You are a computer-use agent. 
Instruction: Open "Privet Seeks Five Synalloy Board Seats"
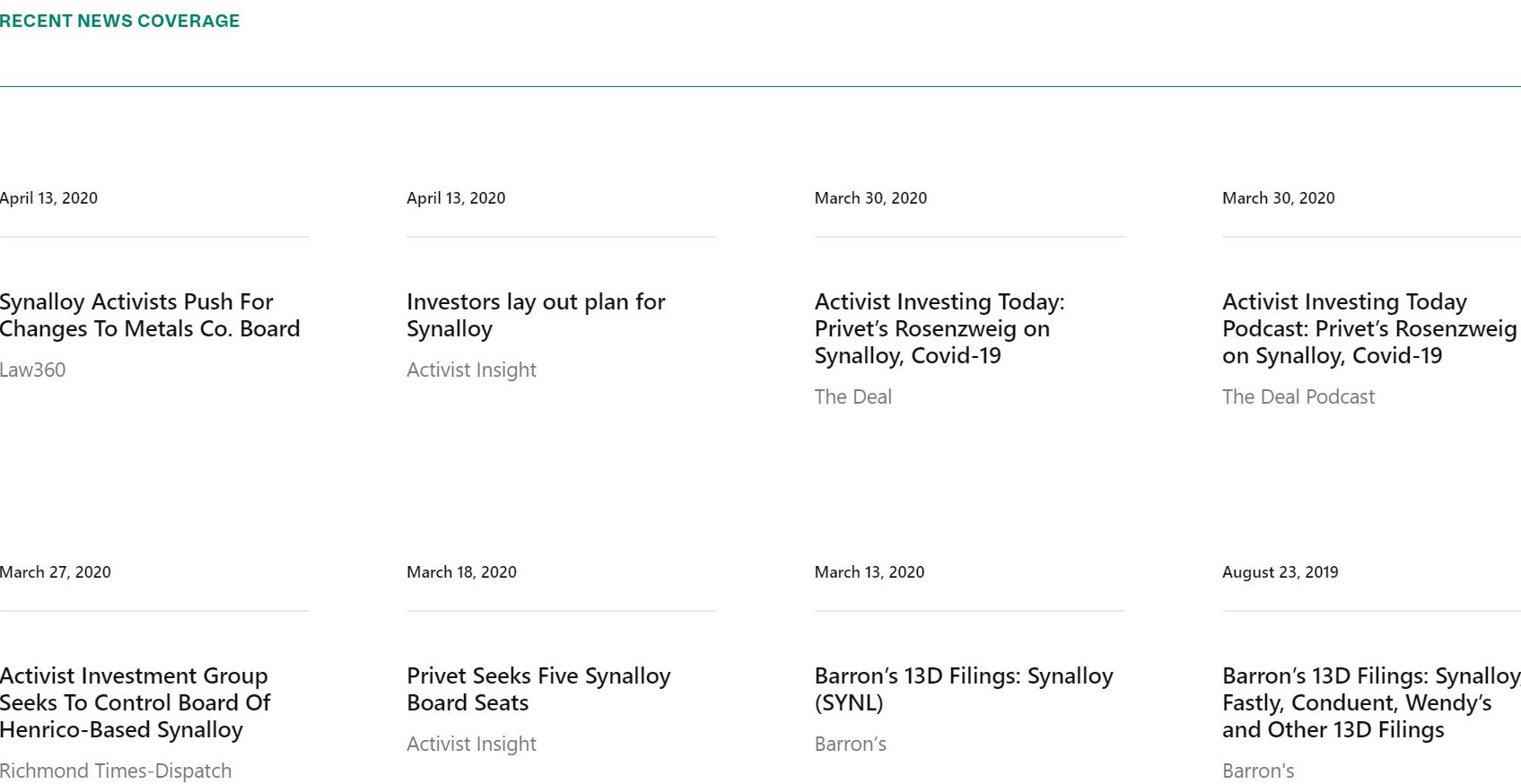point(538,689)
